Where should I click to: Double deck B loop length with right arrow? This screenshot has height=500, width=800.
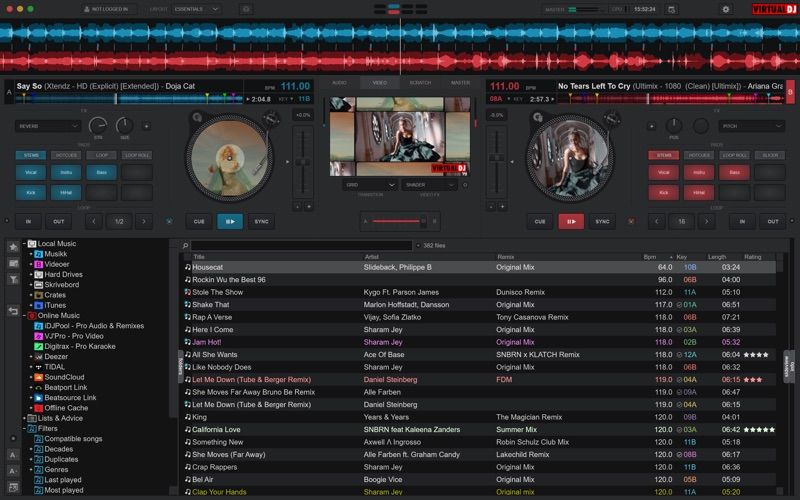pos(707,221)
